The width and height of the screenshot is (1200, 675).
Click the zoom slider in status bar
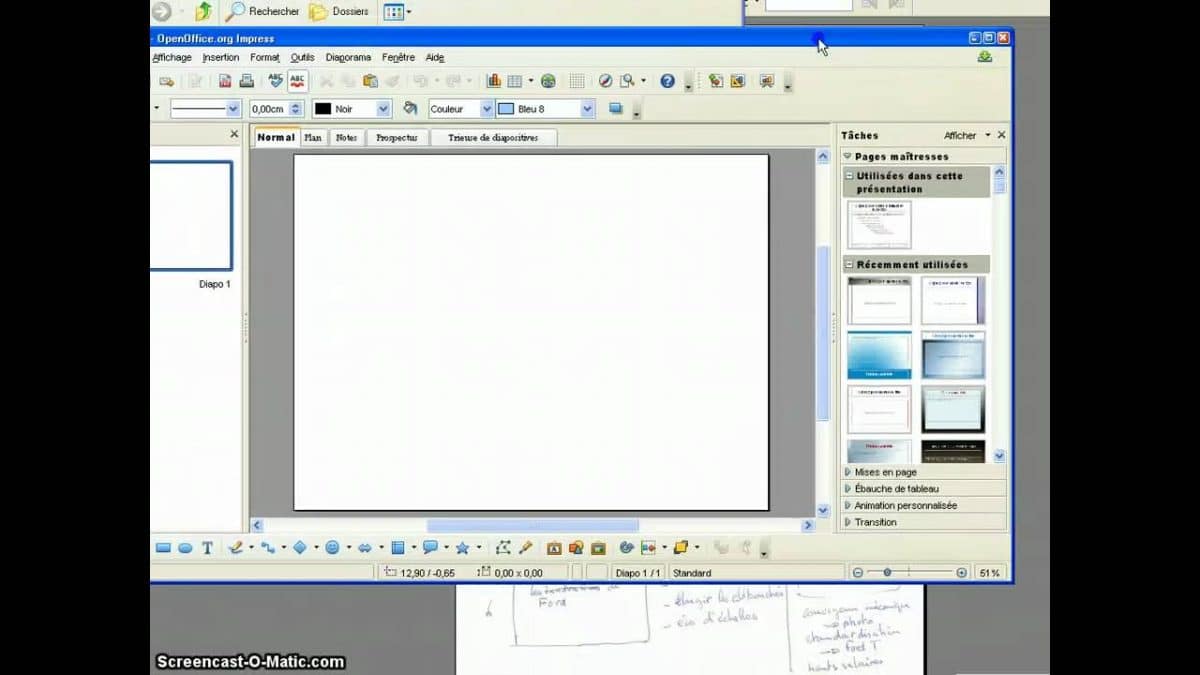point(887,573)
